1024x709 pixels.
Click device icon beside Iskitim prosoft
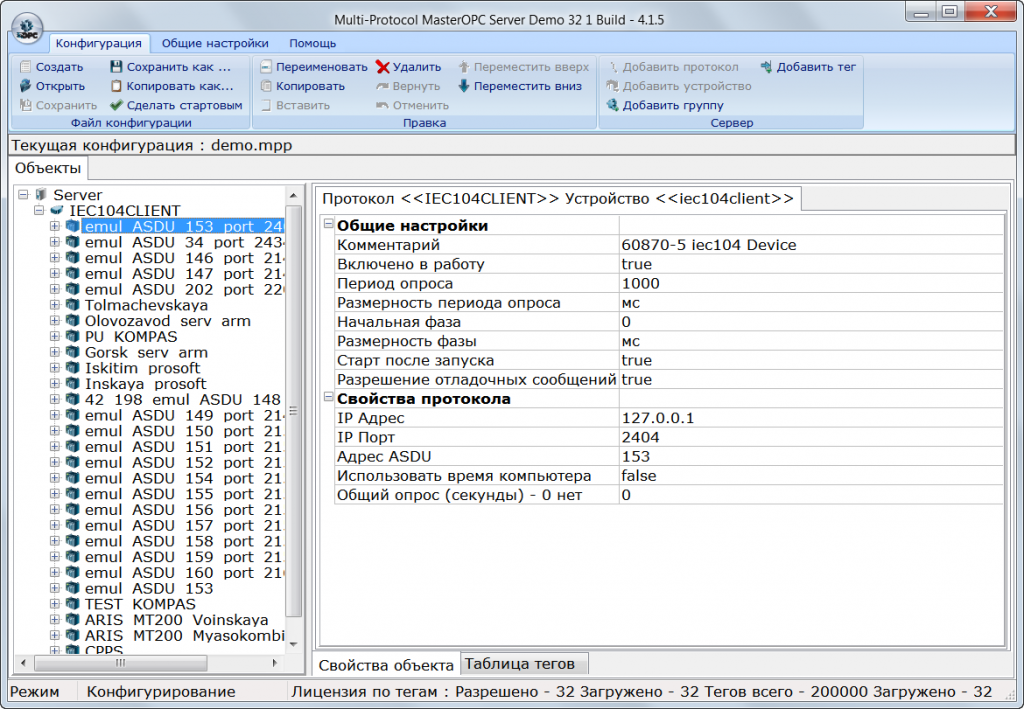point(72,368)
